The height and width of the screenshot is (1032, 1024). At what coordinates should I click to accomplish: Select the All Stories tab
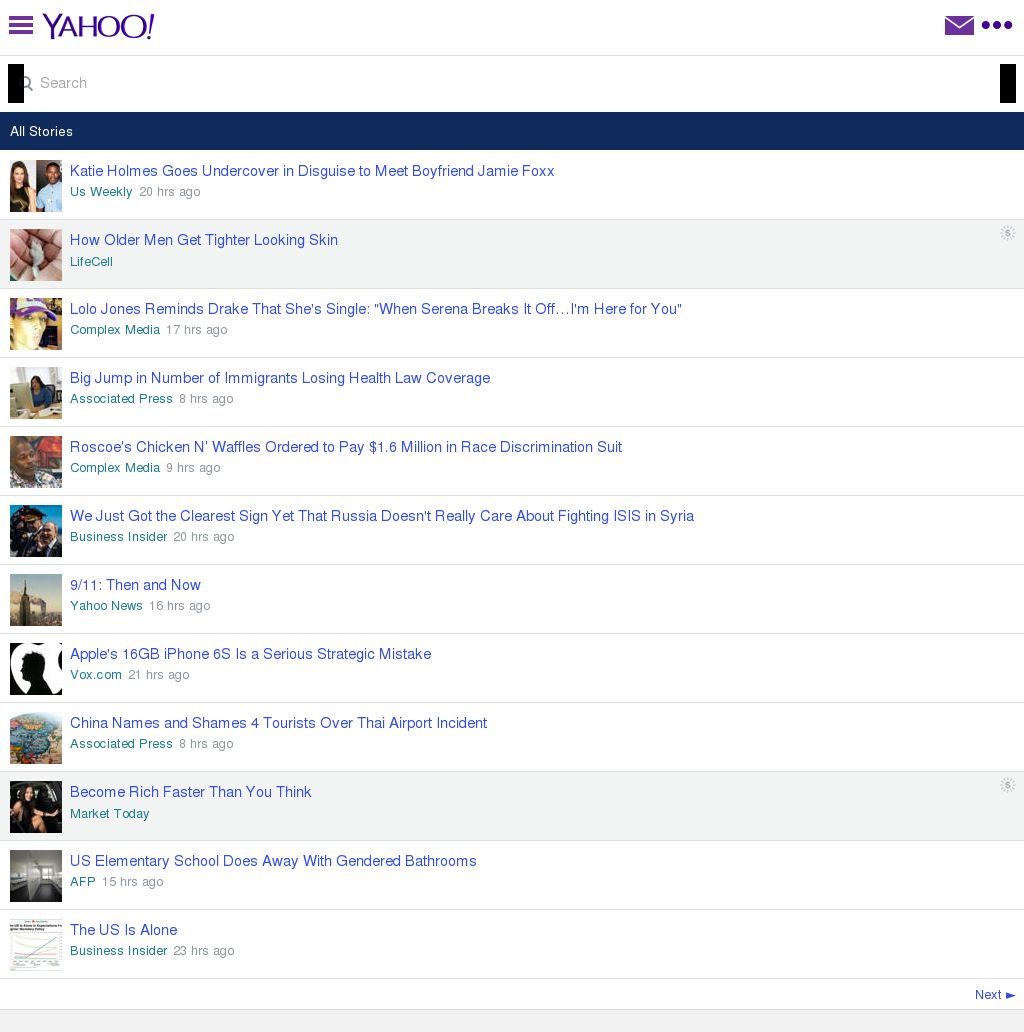41,131
